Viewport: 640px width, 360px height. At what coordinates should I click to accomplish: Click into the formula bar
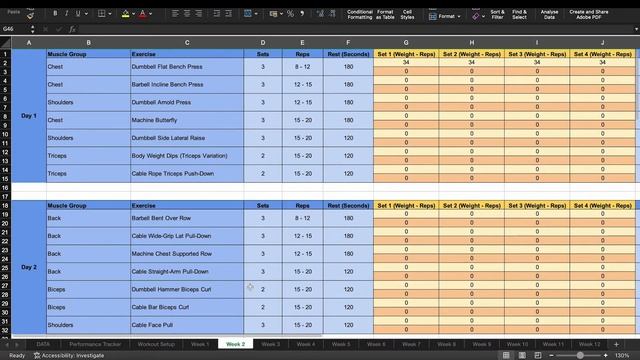(355, 29)
